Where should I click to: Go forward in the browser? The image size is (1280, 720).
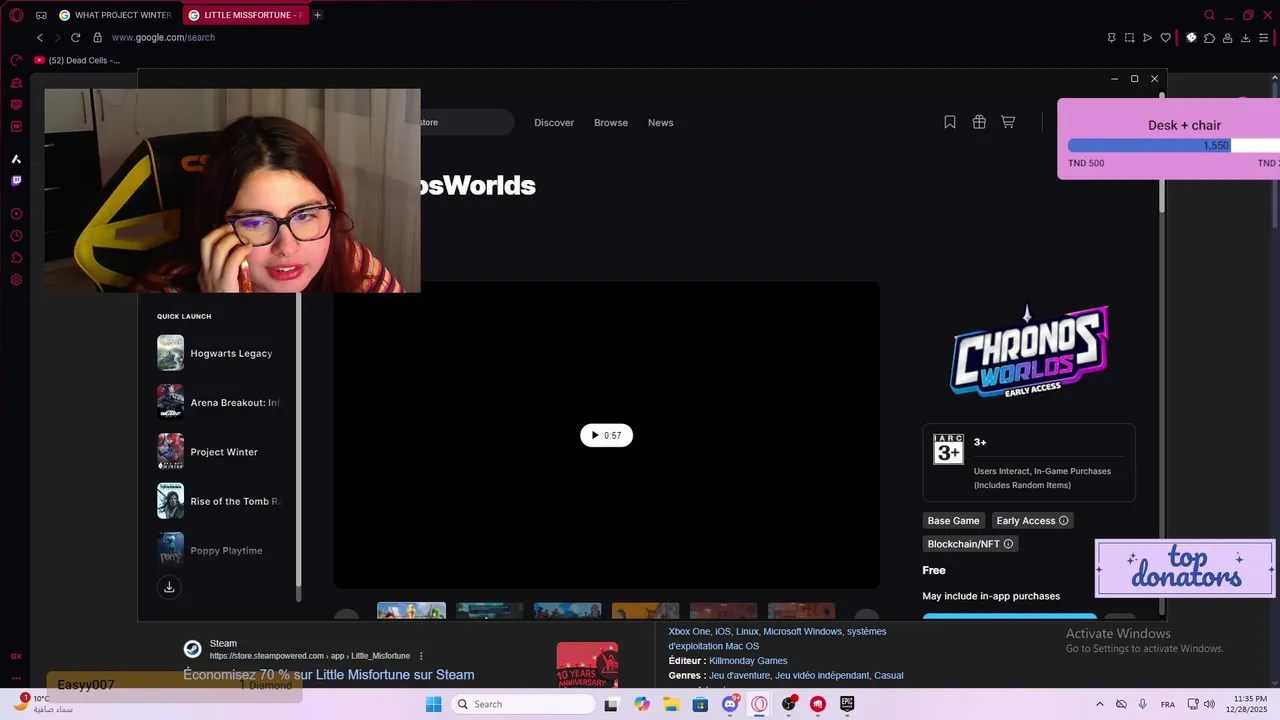[x=57, y=37]
